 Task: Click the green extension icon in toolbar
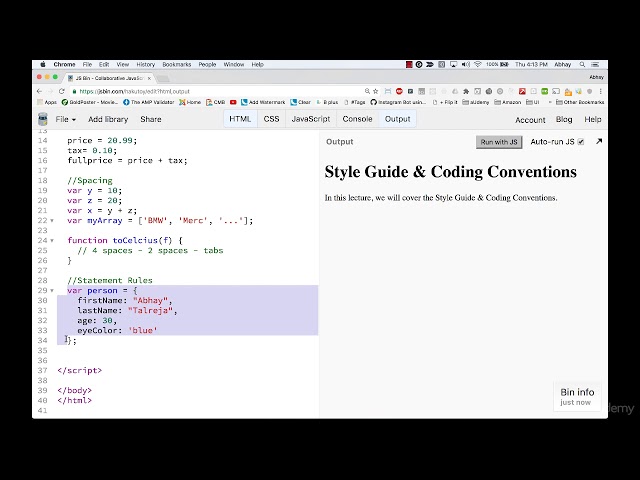coord(544,91)
